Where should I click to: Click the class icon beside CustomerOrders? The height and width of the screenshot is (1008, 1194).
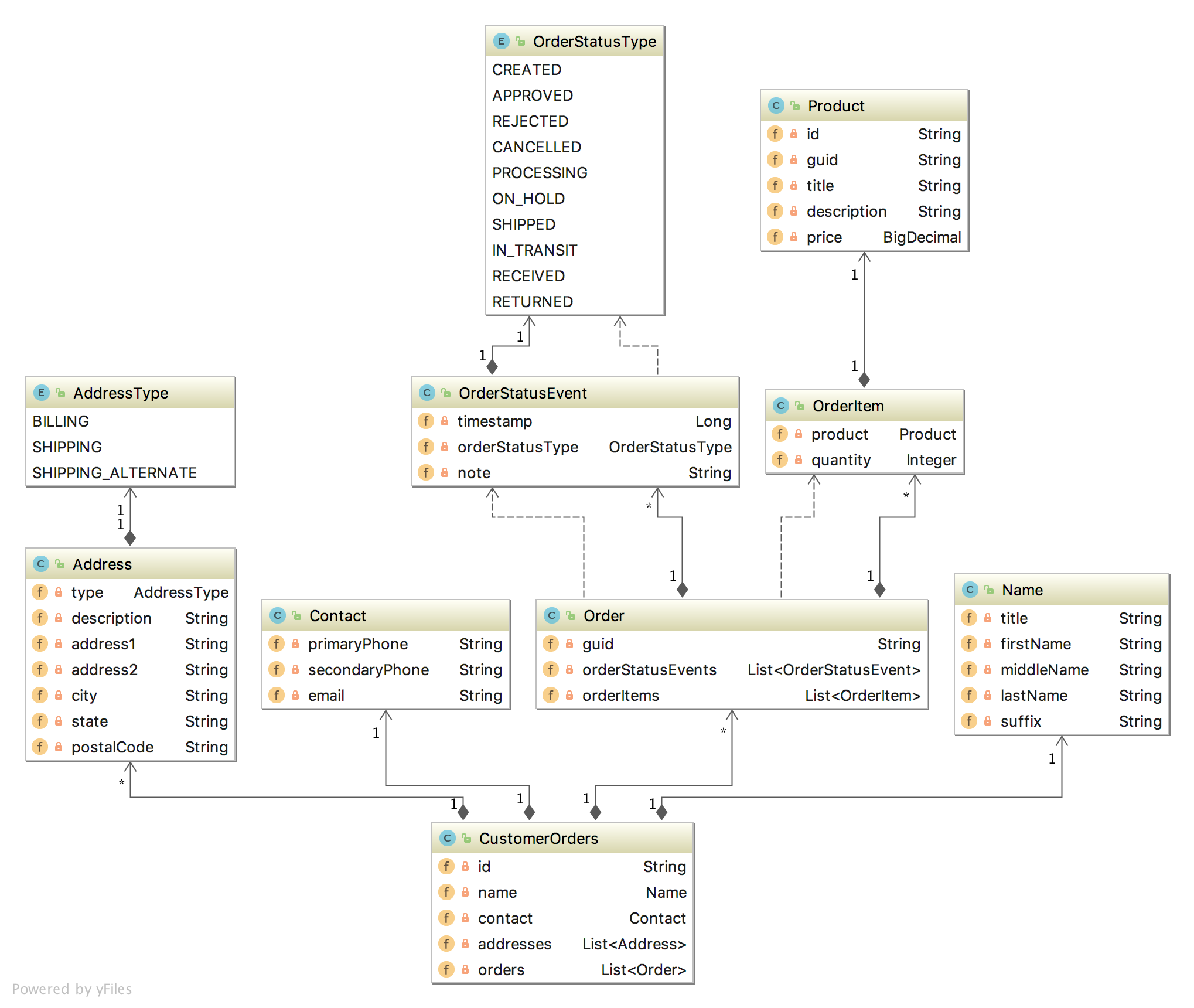(x=447, y=838)
